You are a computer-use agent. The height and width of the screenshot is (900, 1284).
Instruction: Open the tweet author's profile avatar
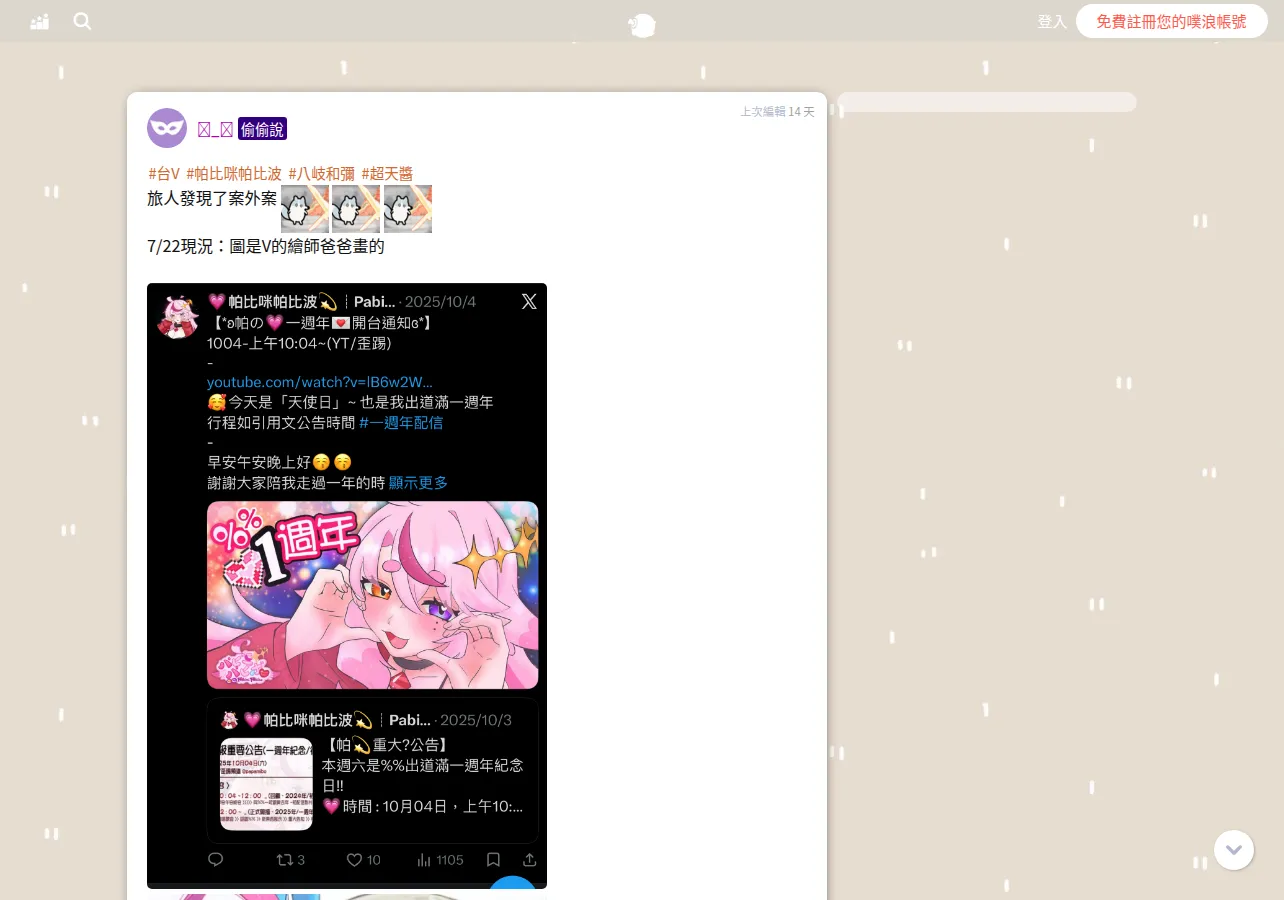(177, 317)
